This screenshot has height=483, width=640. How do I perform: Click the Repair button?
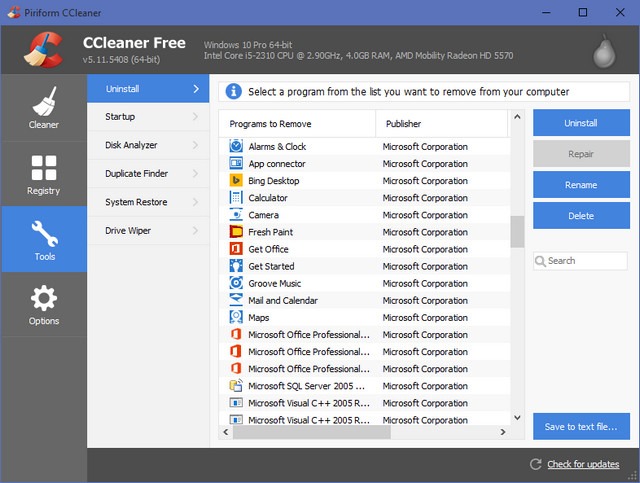coord(581,154)
